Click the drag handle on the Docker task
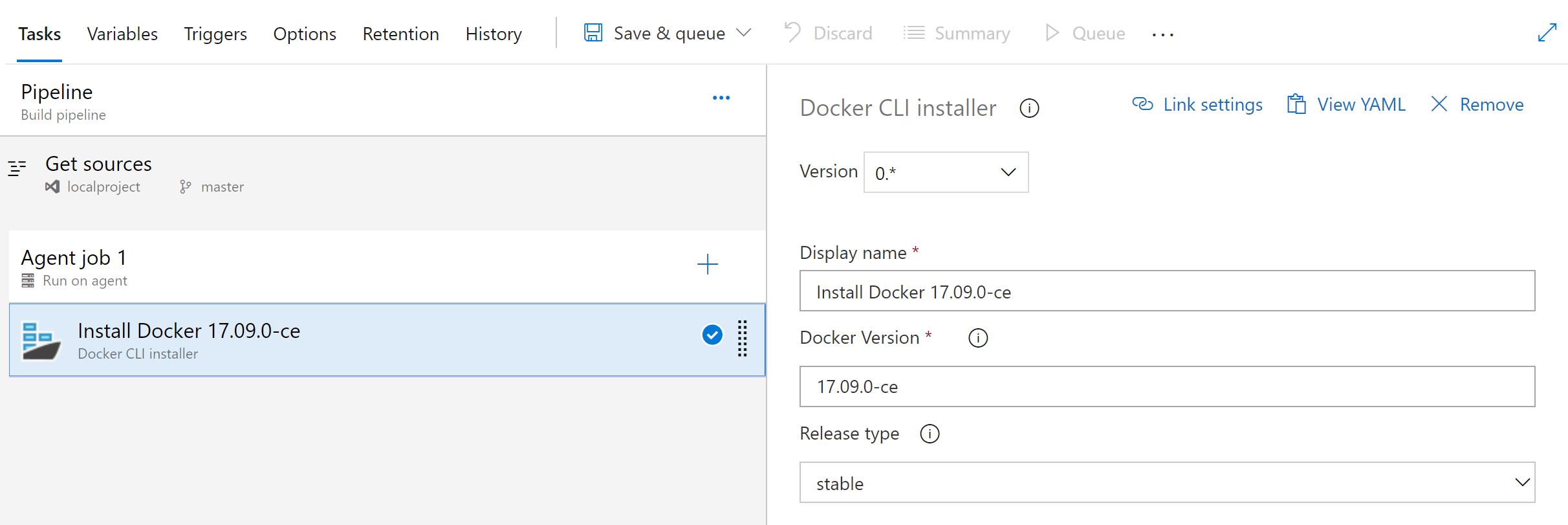The image size is (1568, 525). pyautogui.click(x=743, y=339)
